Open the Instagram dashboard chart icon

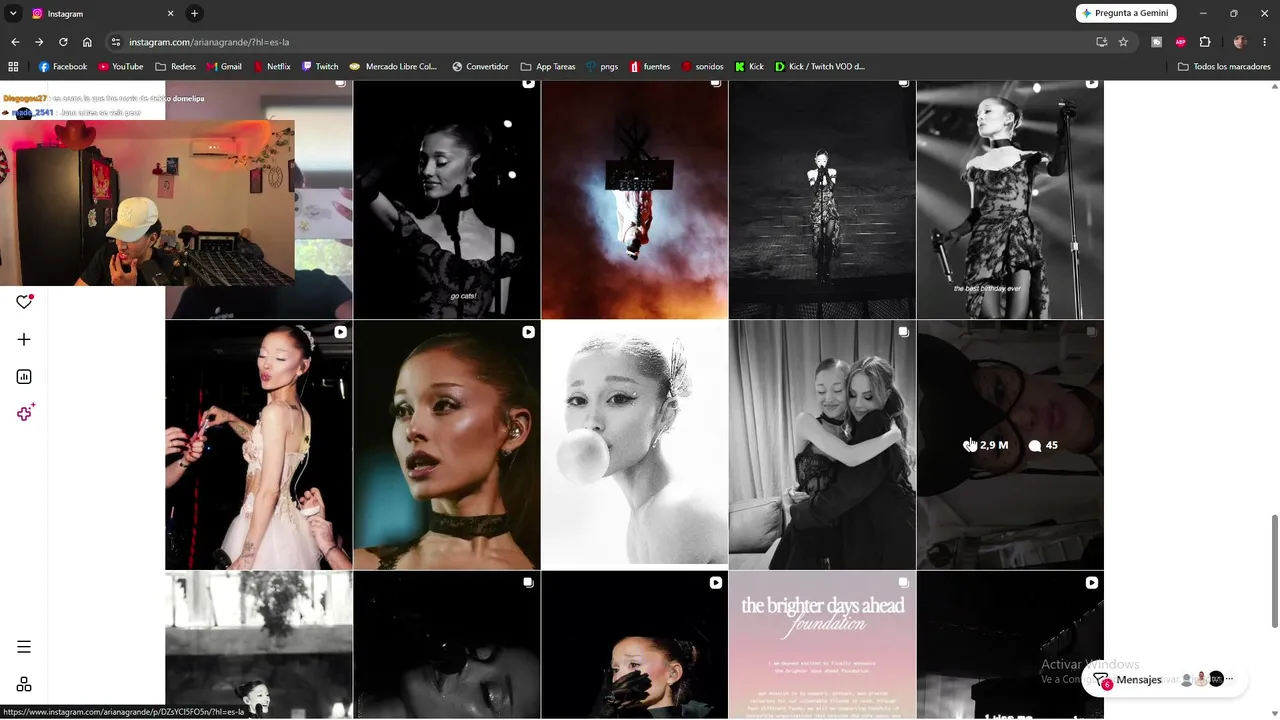(24, 377)
